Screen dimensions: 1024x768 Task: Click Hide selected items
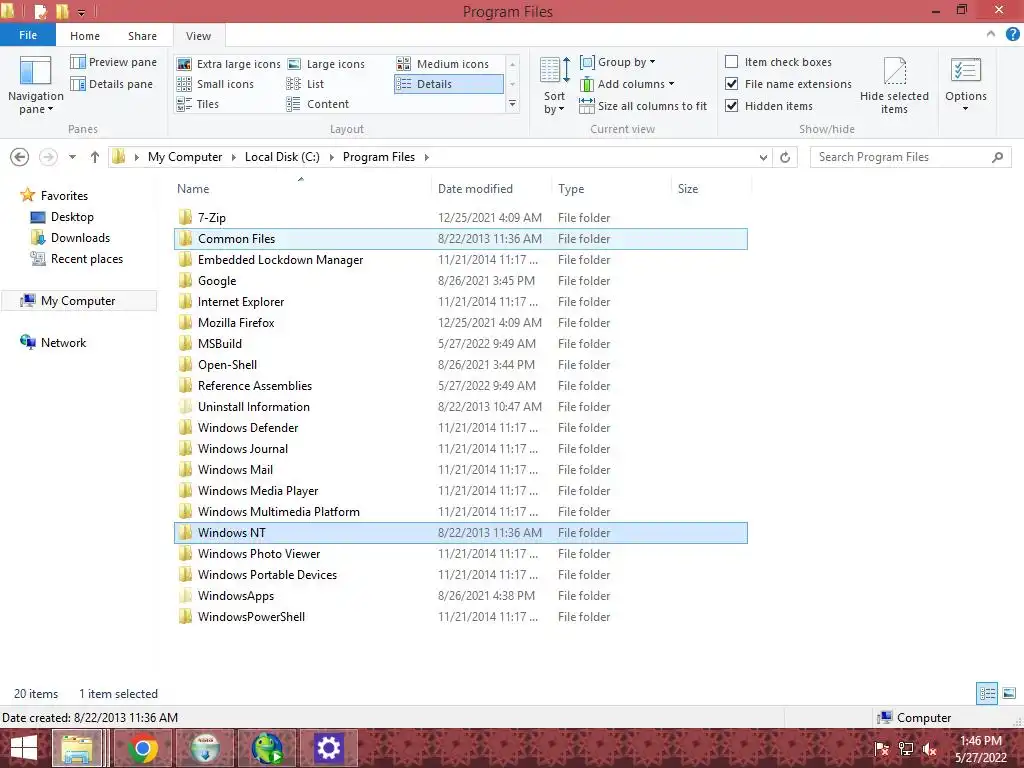pyautogui.click(x=894, y=86)
